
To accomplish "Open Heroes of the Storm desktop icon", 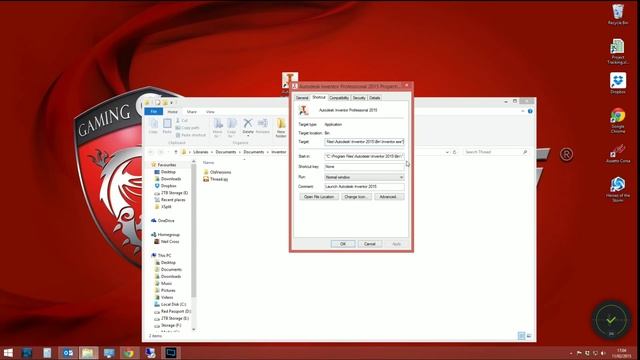I will (618, 189).
